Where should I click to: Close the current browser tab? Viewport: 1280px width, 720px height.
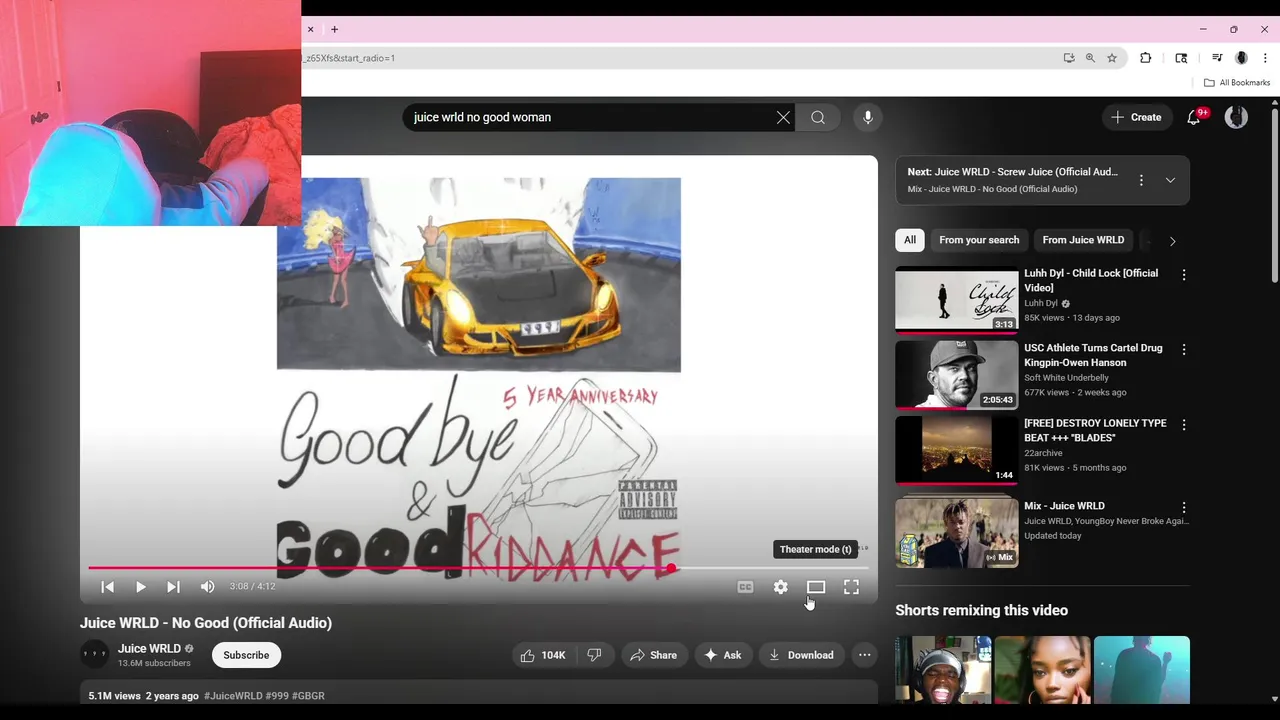310,29
